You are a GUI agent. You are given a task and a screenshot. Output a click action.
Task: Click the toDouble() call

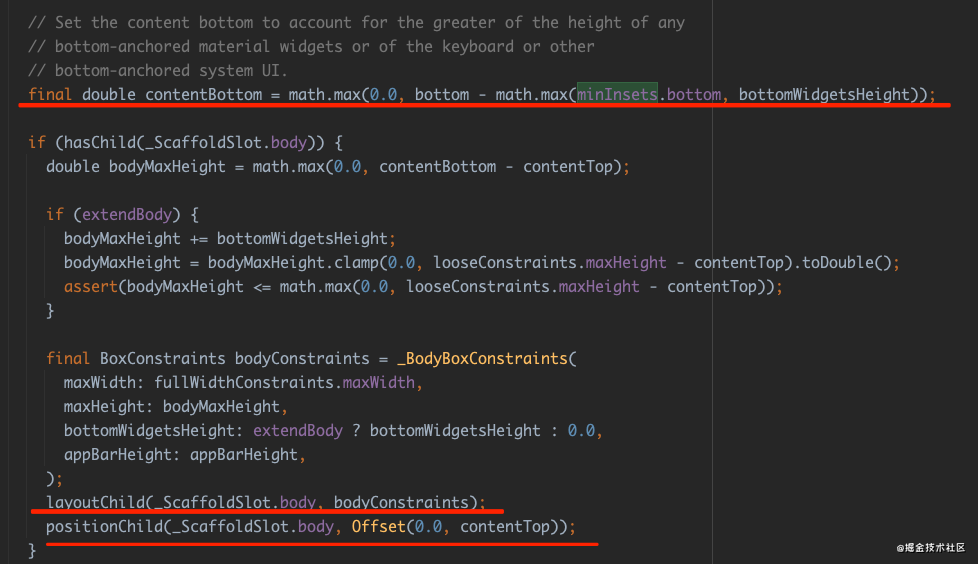click(847, 263)
